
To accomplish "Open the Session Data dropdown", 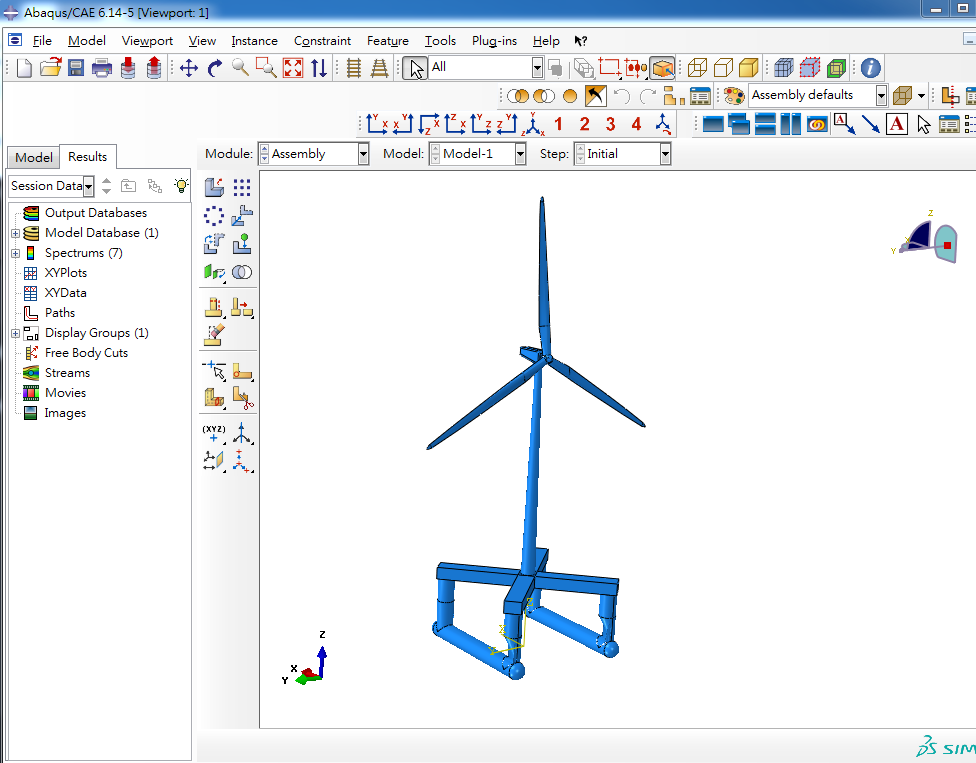I will click(x=88, y=186).
